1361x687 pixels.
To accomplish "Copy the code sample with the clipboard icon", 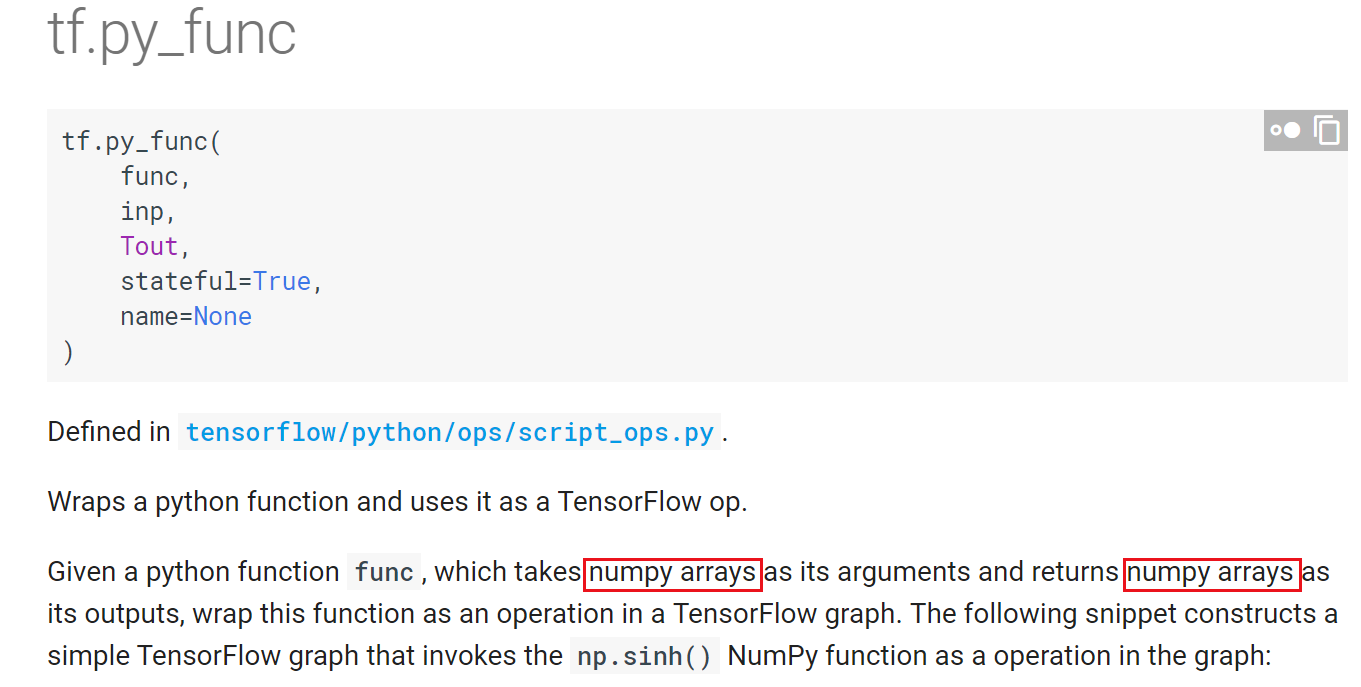I will [1327, 130].
